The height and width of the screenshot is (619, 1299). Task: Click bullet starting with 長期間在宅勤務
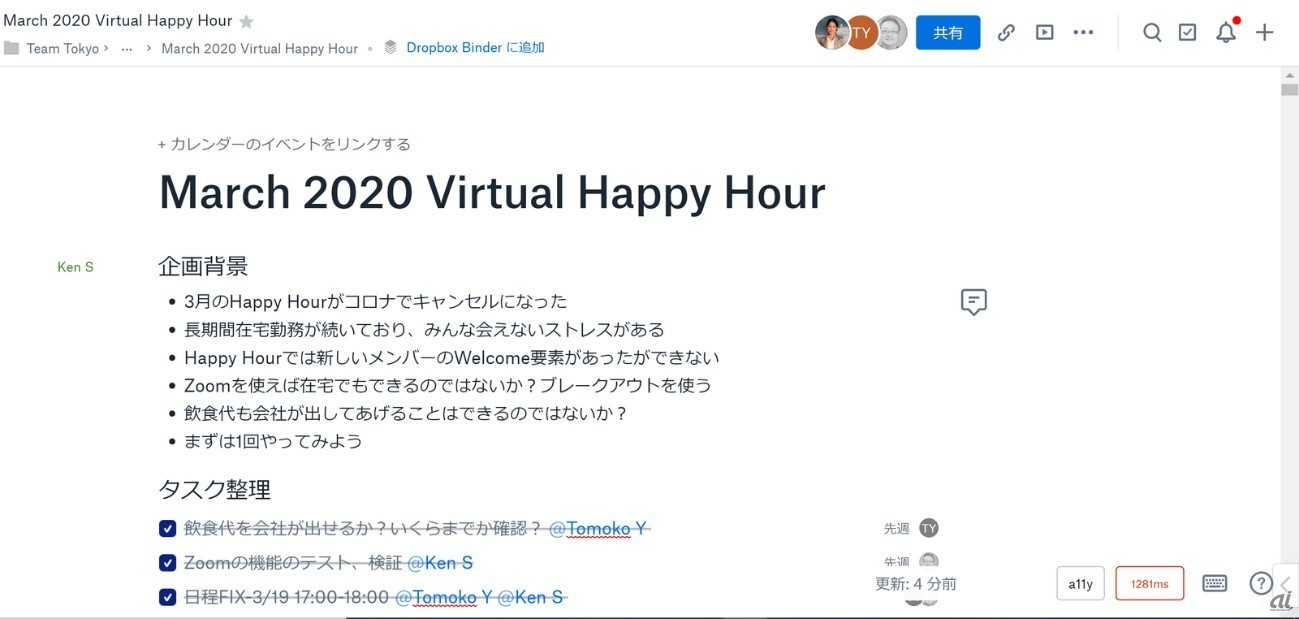coord(424,329)
